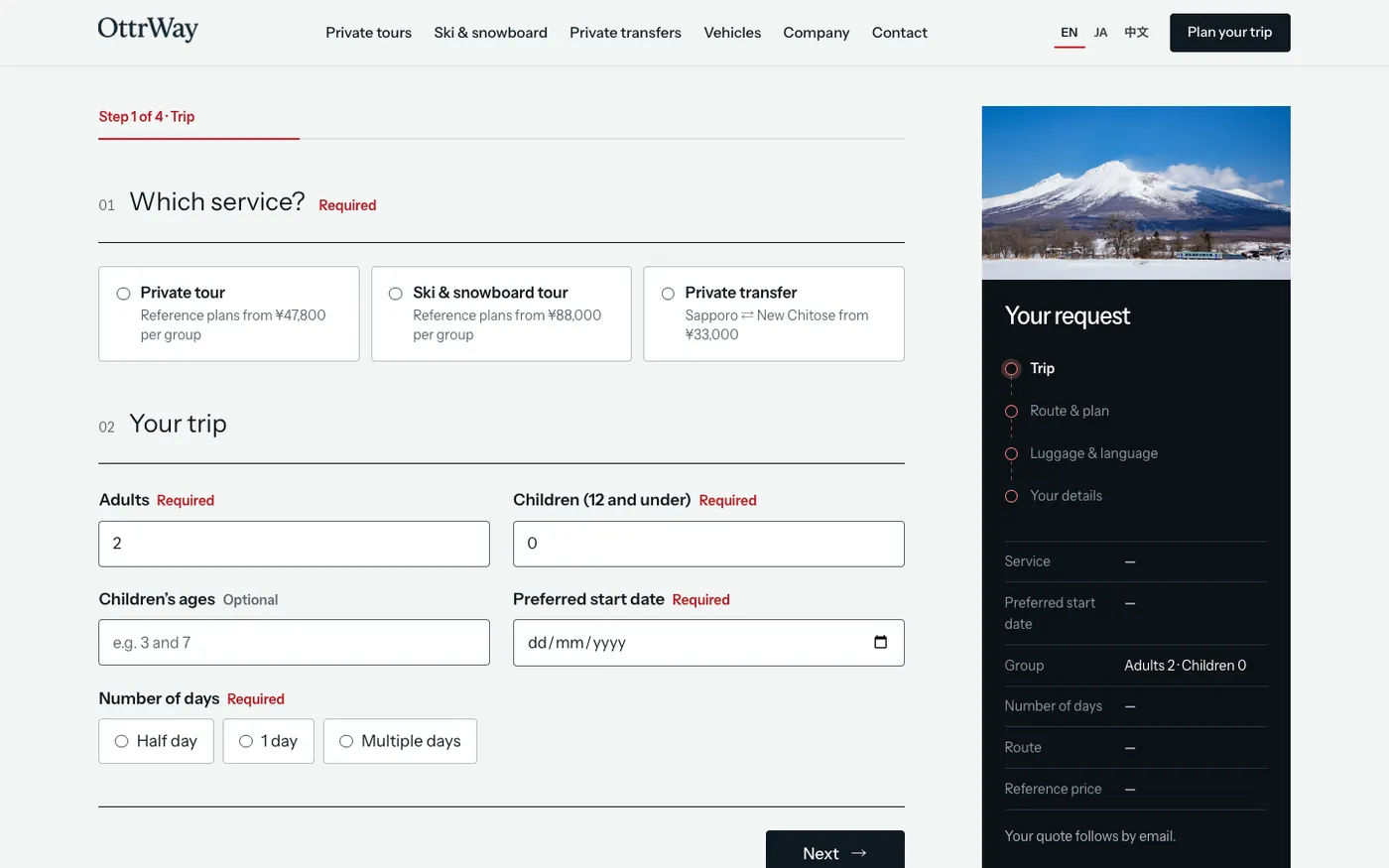
Task: Click the Preferred start date field
Action: (708, 643)
